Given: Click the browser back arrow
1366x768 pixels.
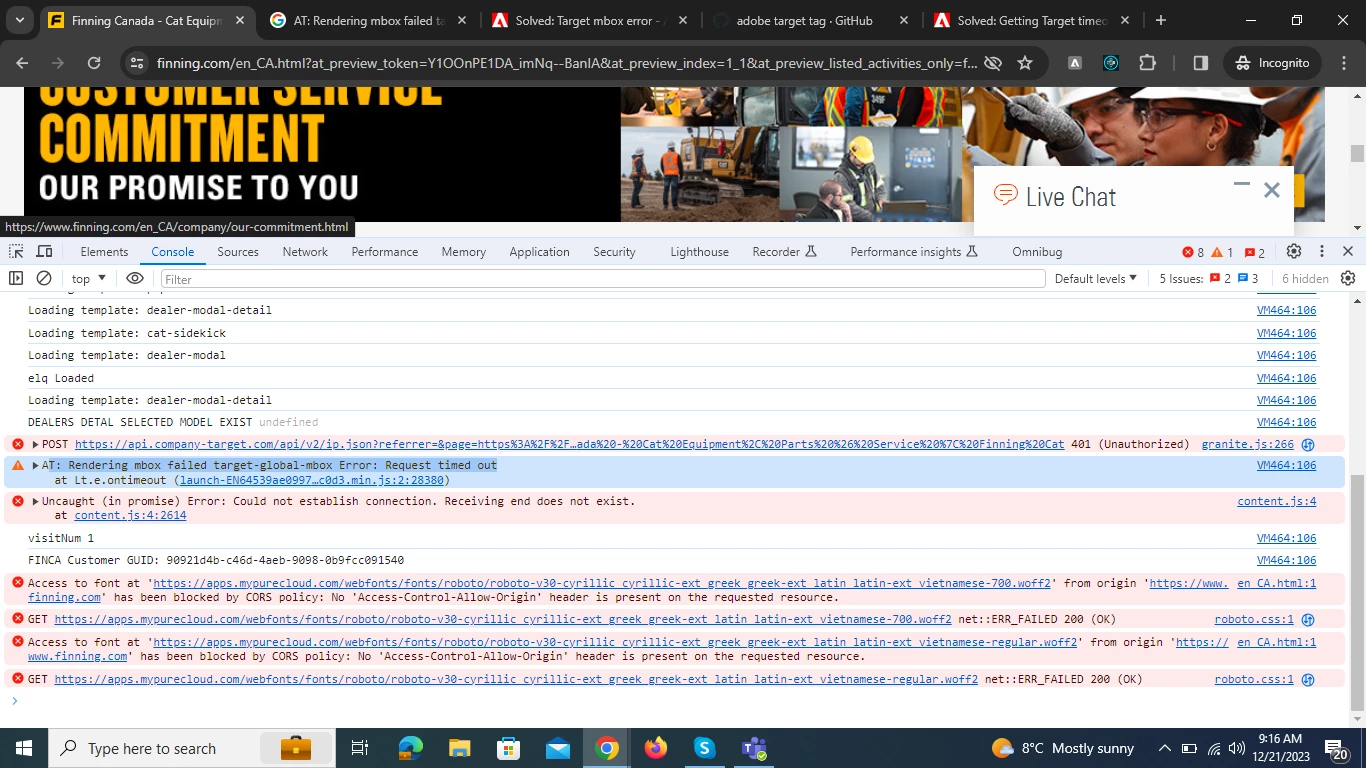Looking at the screenshot, I should pos(22,63).
